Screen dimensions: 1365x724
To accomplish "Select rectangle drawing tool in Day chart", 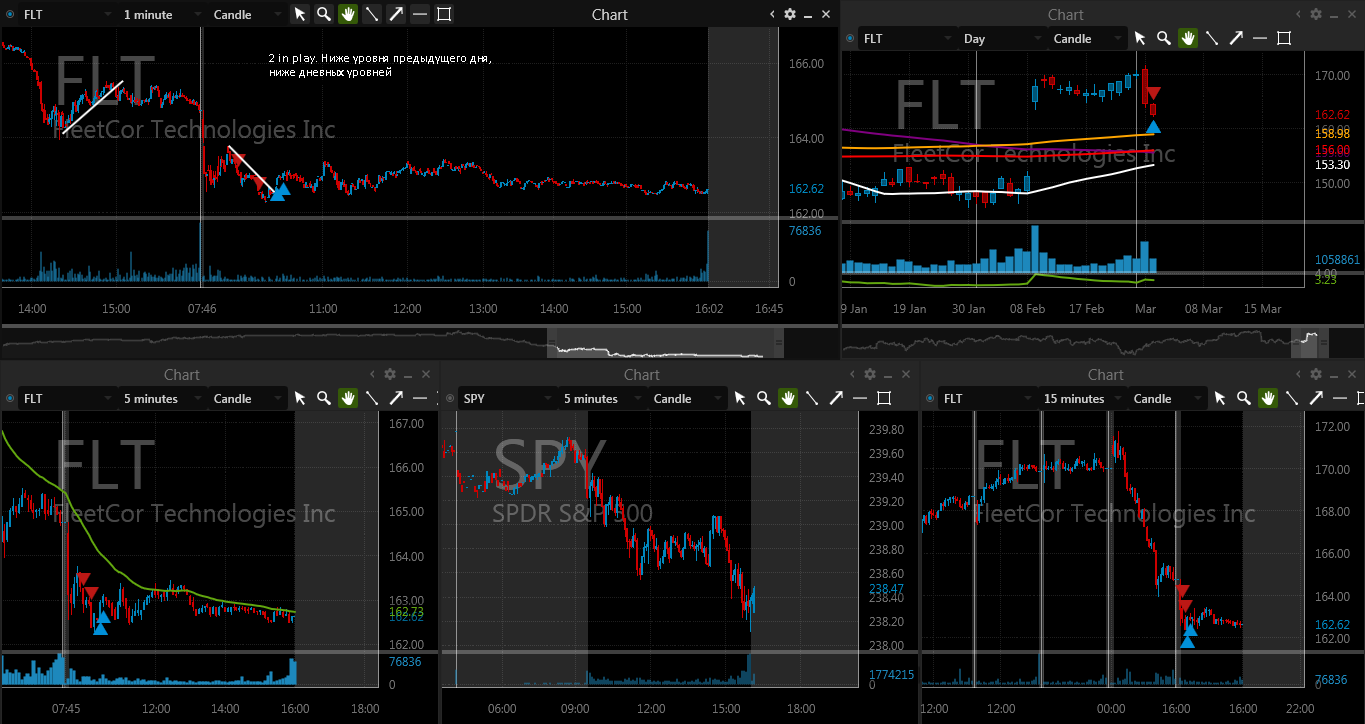I will click(1284, 38).
